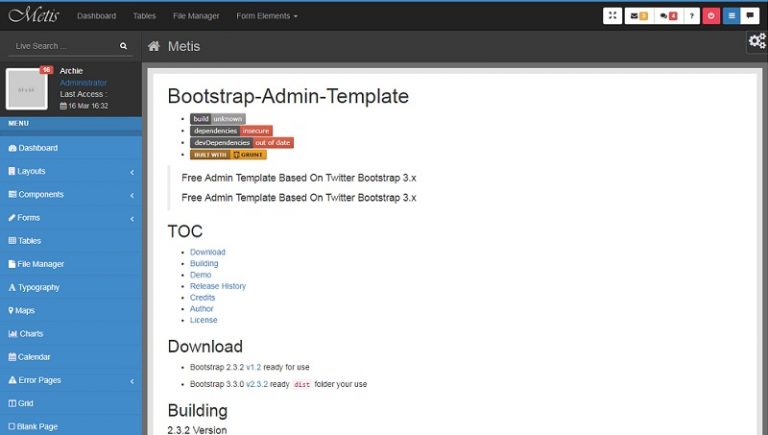Viewport: 768px width, 435px height.
Task: Open Blank Page in the sidebar
Action: click(x=71, y=426)
